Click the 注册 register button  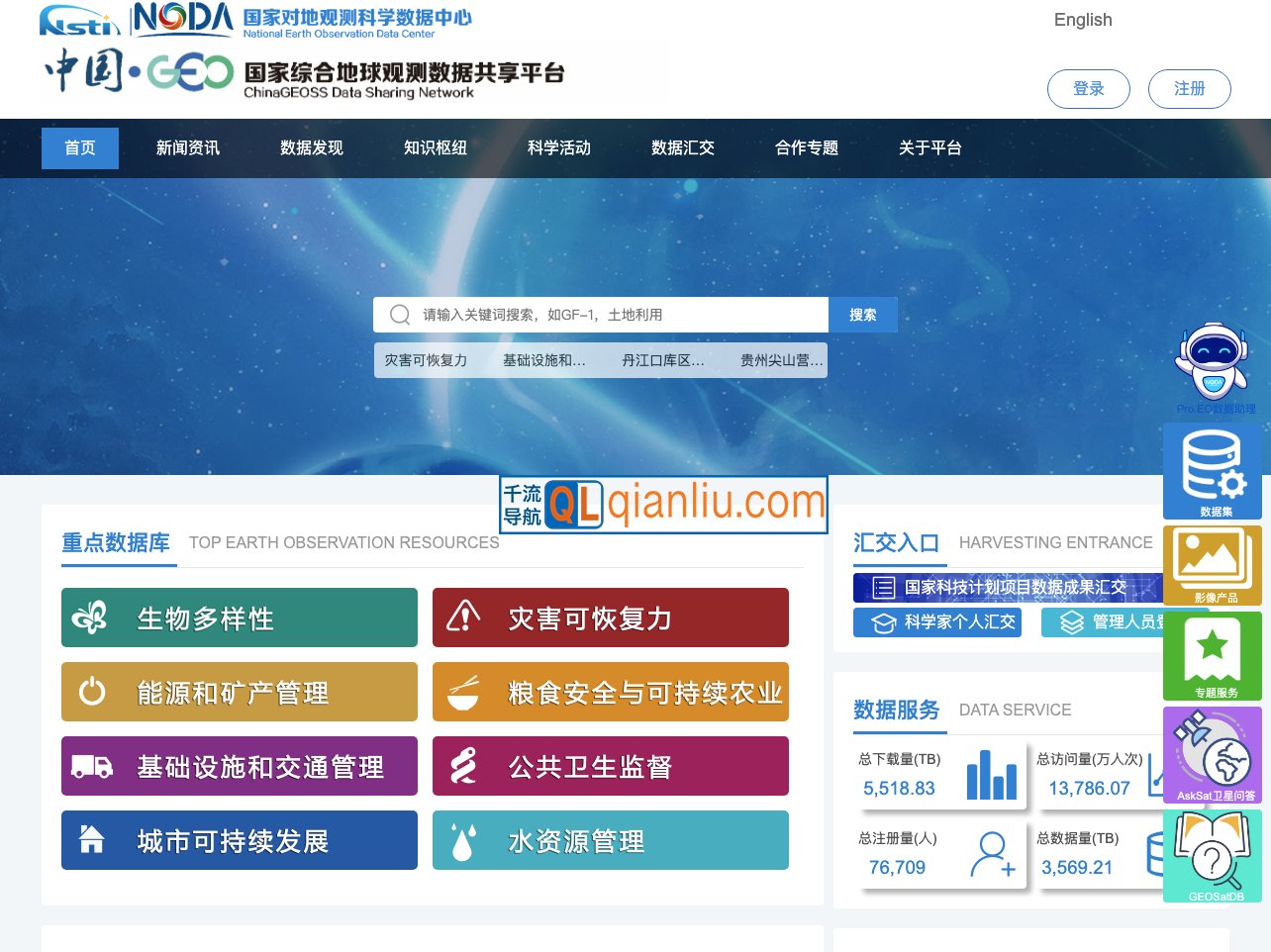pos(1189,88)
